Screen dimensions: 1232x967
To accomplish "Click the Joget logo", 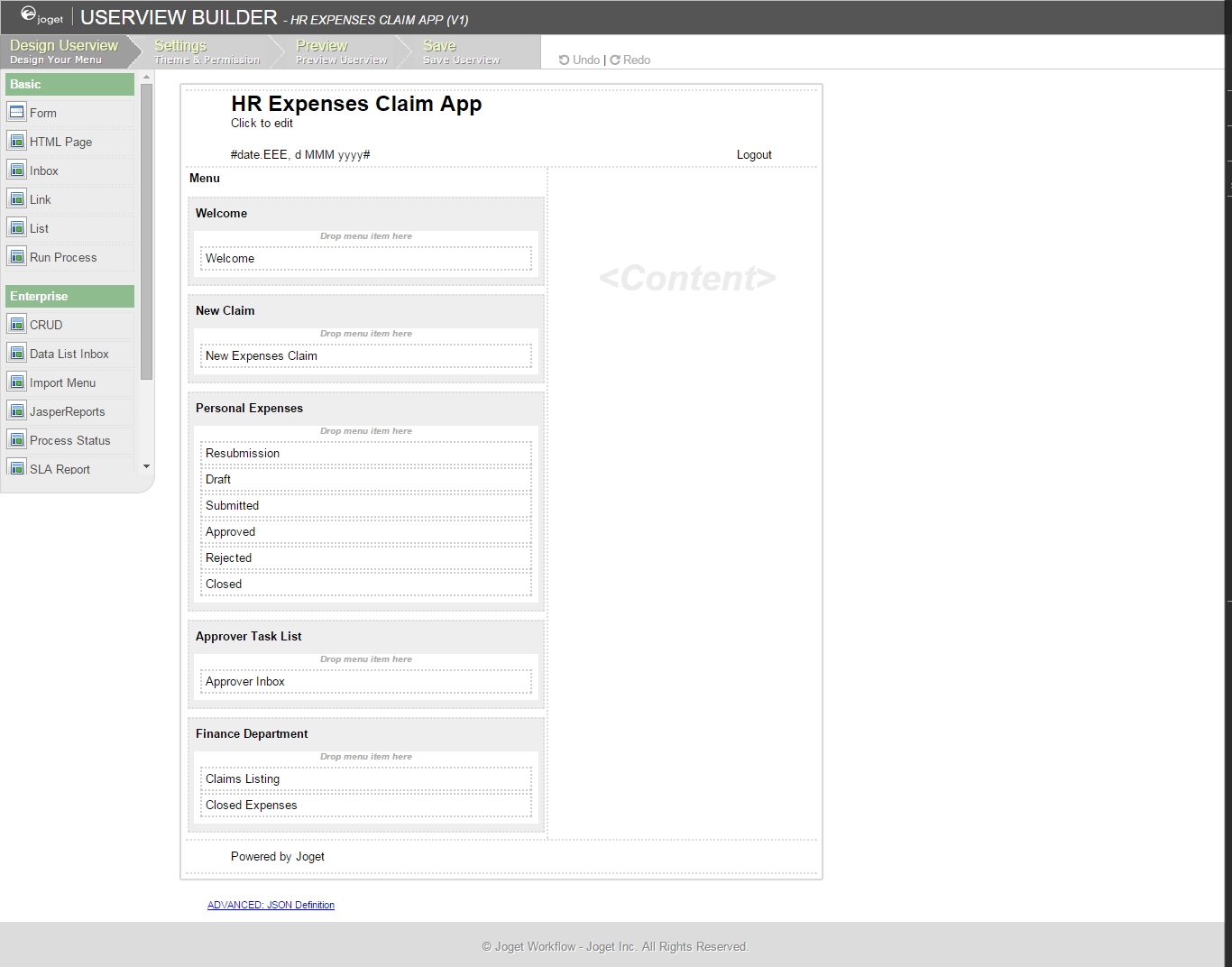I will 42,16.
